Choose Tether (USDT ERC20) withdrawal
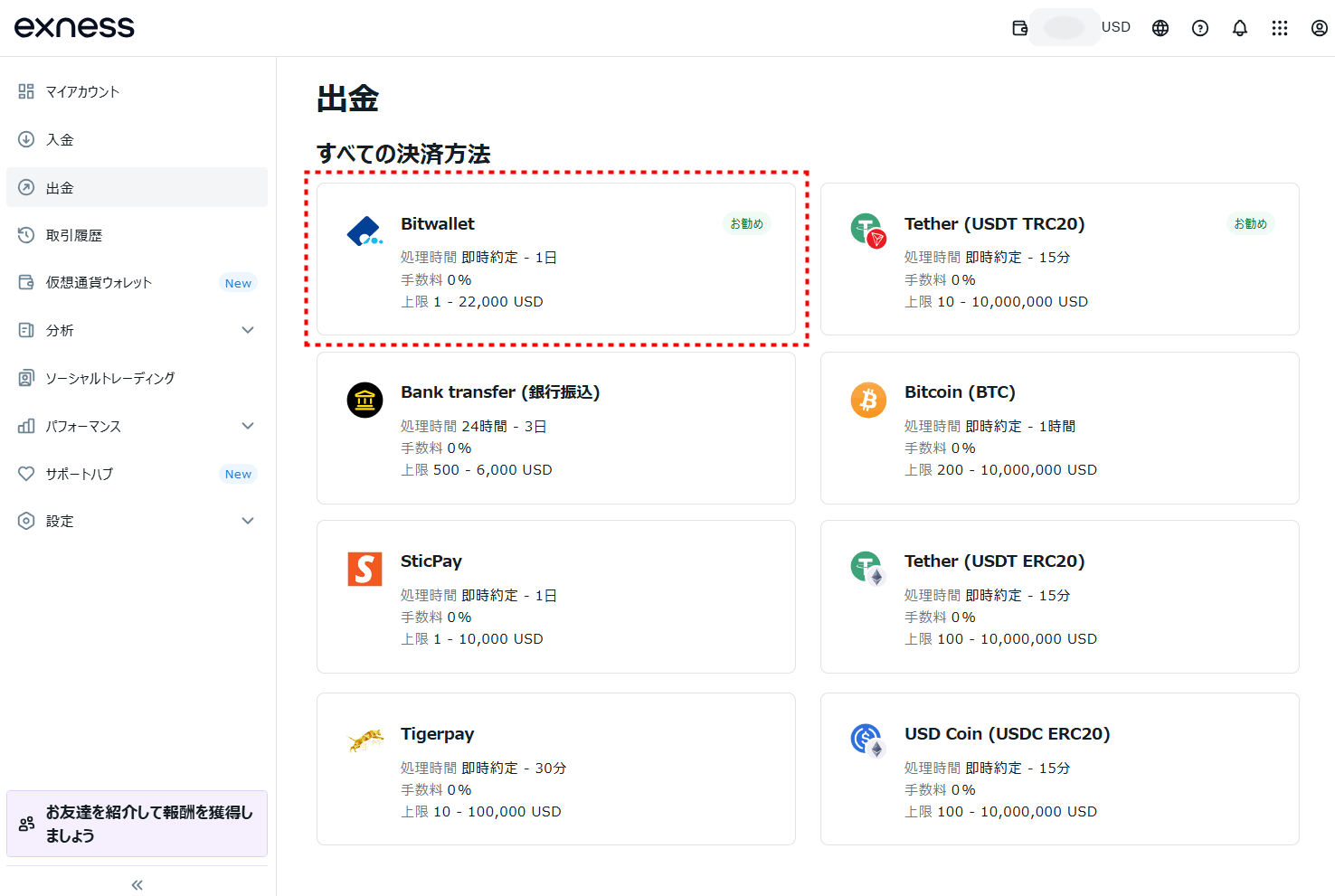1335x896 pixels. (x=1060, y=597)
